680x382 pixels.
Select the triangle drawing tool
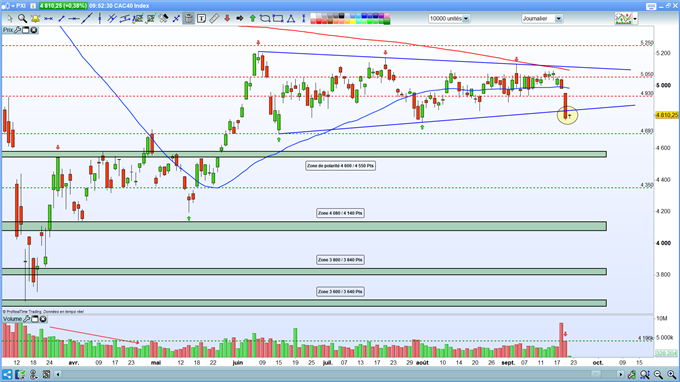[291, 19]
